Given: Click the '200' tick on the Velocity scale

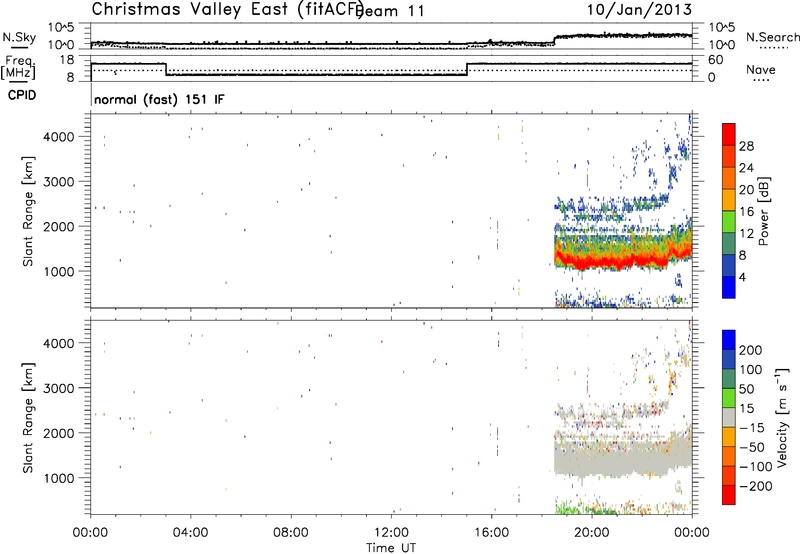Looking at the screenshot, I should pyautogui.click(x=751, y=350).
